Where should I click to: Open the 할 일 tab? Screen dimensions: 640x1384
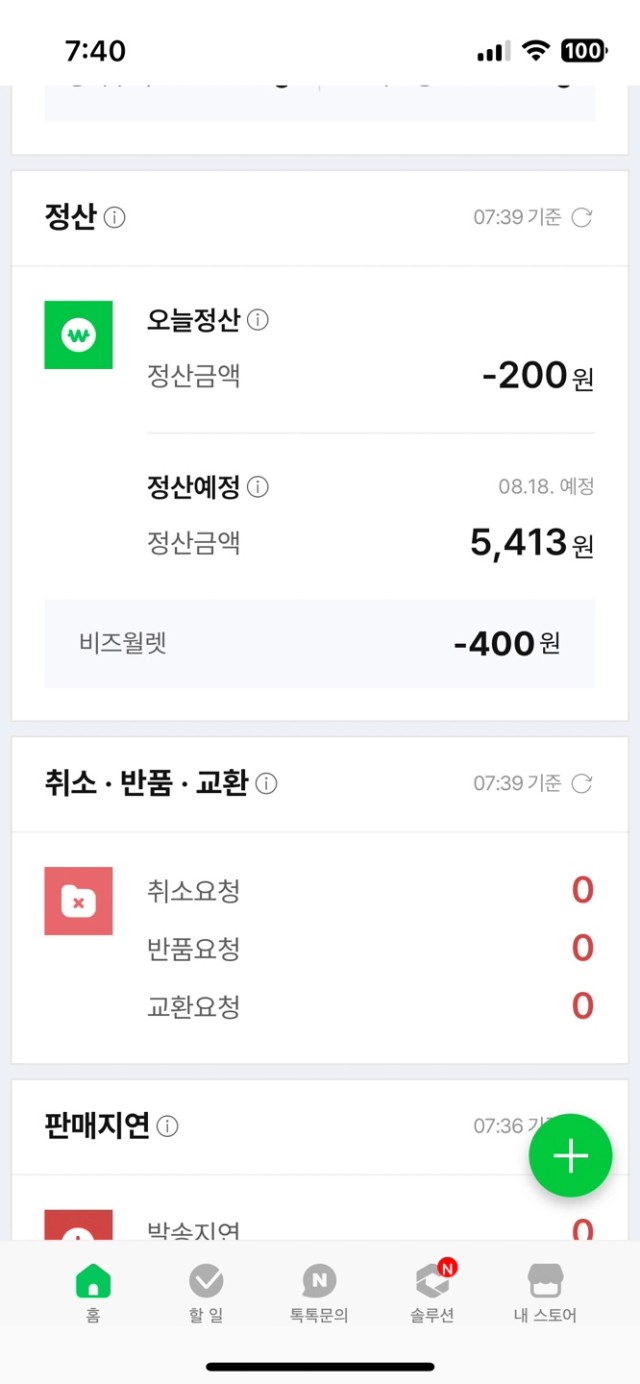pyautogui.click(x=206, y=1293)
